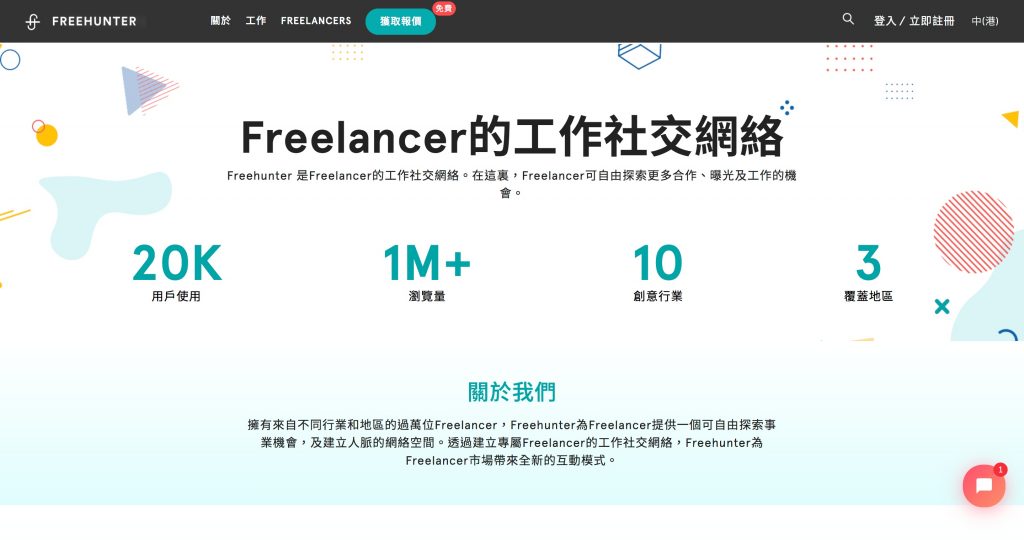Screen dimensions: 1024x540
Task: Click the hero description starting 'Freehunter 是'
Action: [512, 183]
